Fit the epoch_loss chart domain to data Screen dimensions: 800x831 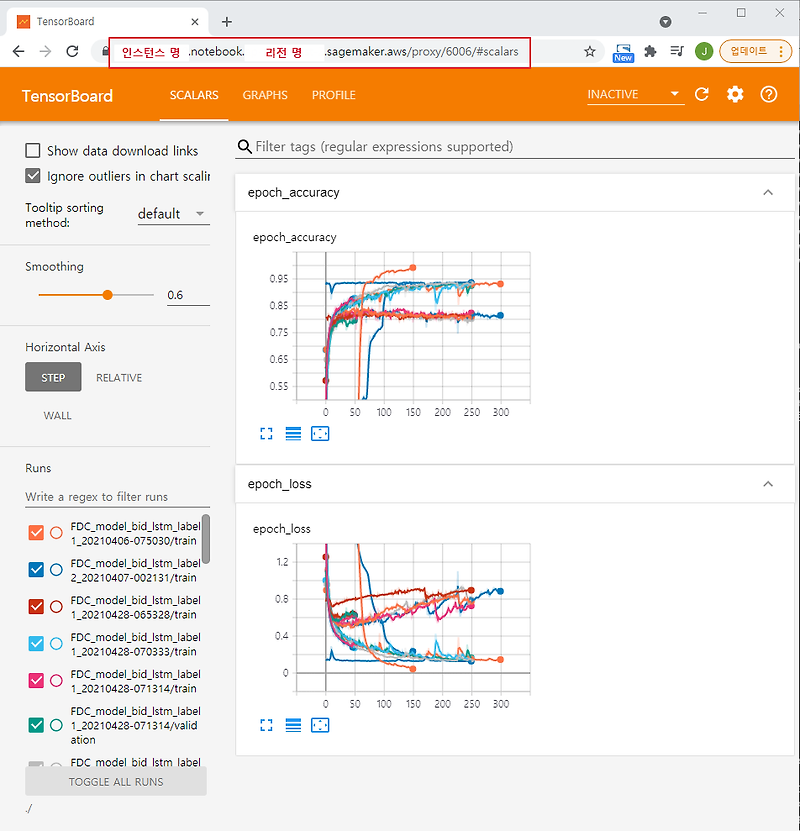click(320, 725)
